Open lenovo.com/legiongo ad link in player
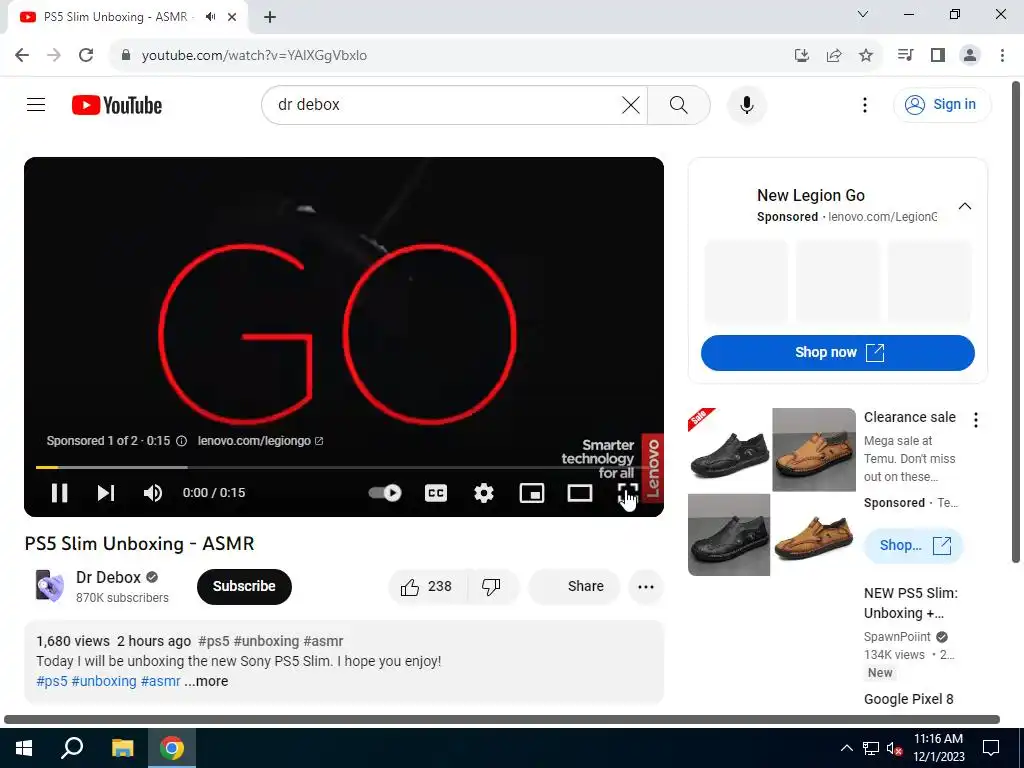The width and height of the screenshot is (1024, 768). point(261,441)
